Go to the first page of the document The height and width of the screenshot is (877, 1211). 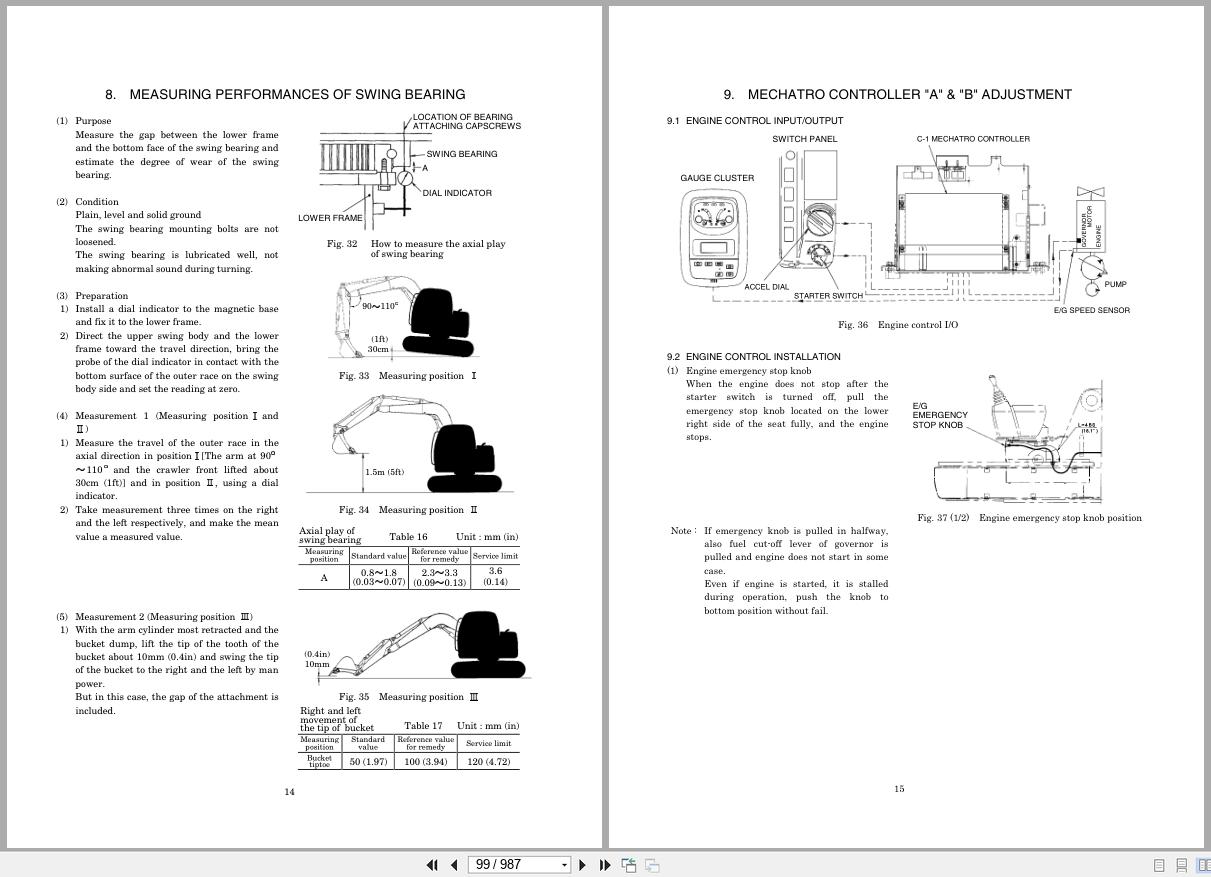pos(432,865)
